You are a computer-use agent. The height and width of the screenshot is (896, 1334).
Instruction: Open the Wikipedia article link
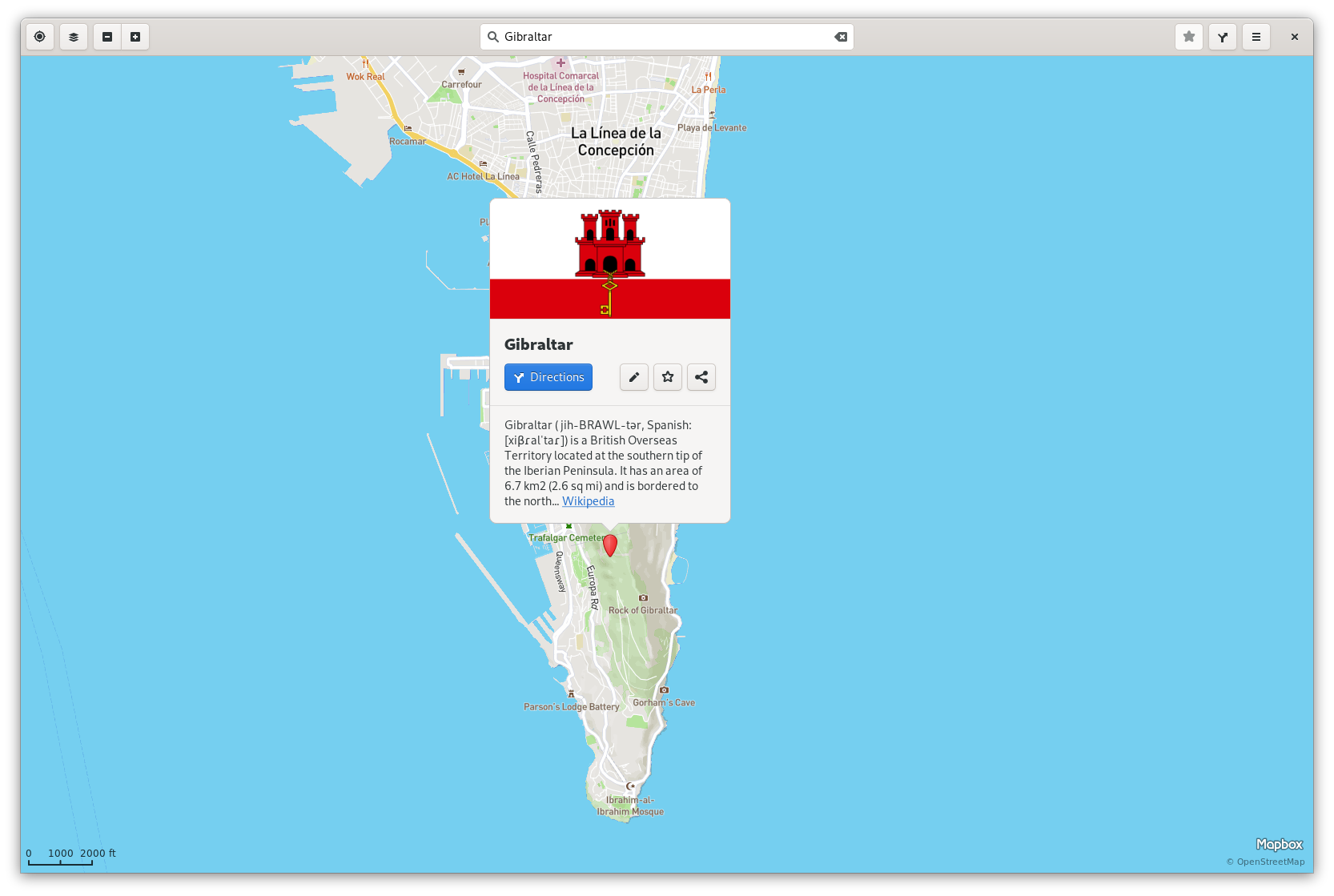click(x=589, y=501)
